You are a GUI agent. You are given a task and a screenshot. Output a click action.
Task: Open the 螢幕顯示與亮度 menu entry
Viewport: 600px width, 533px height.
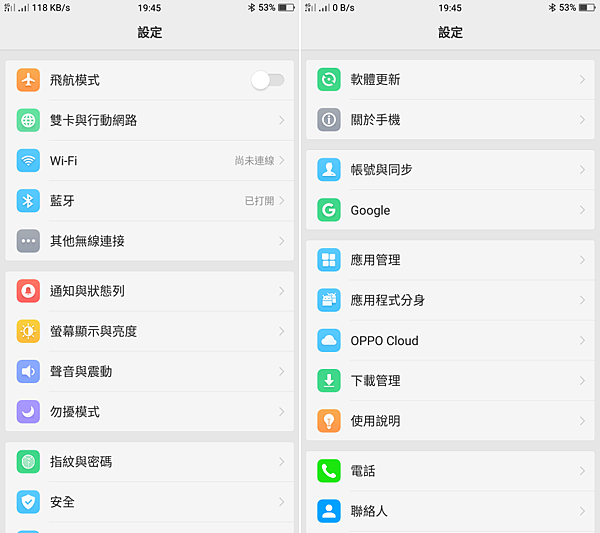(150, 331)
